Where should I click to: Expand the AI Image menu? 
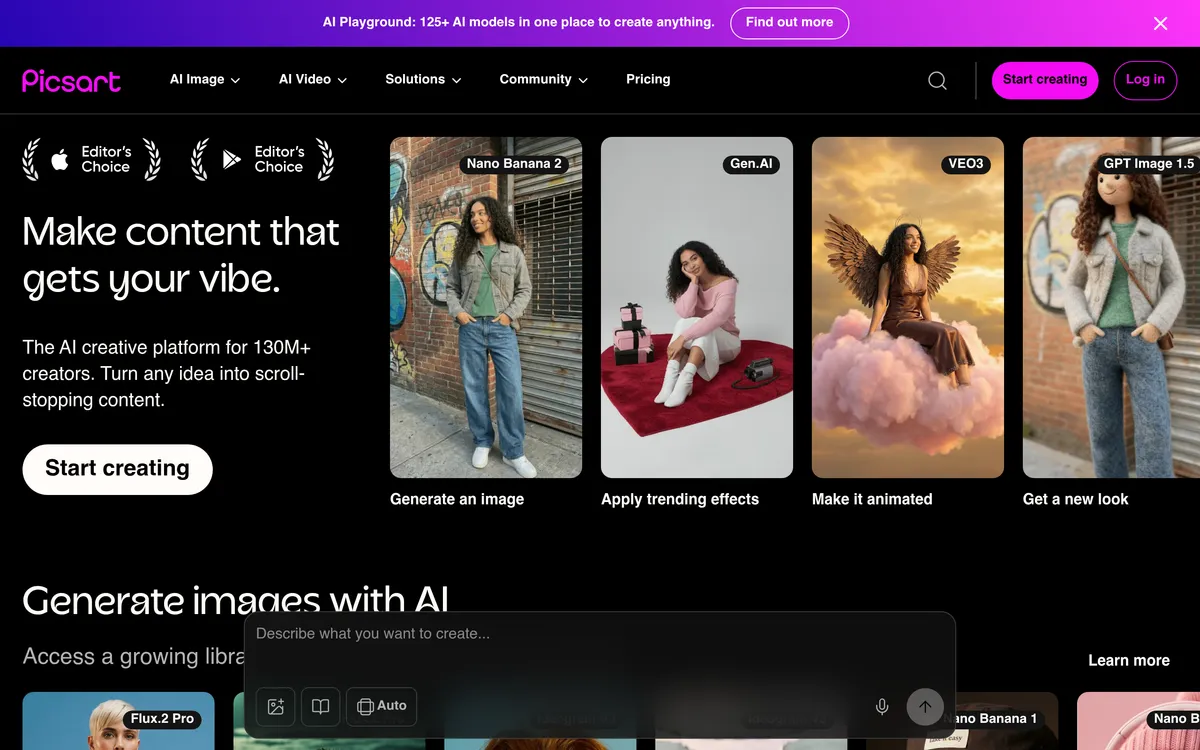click(205, 80)
